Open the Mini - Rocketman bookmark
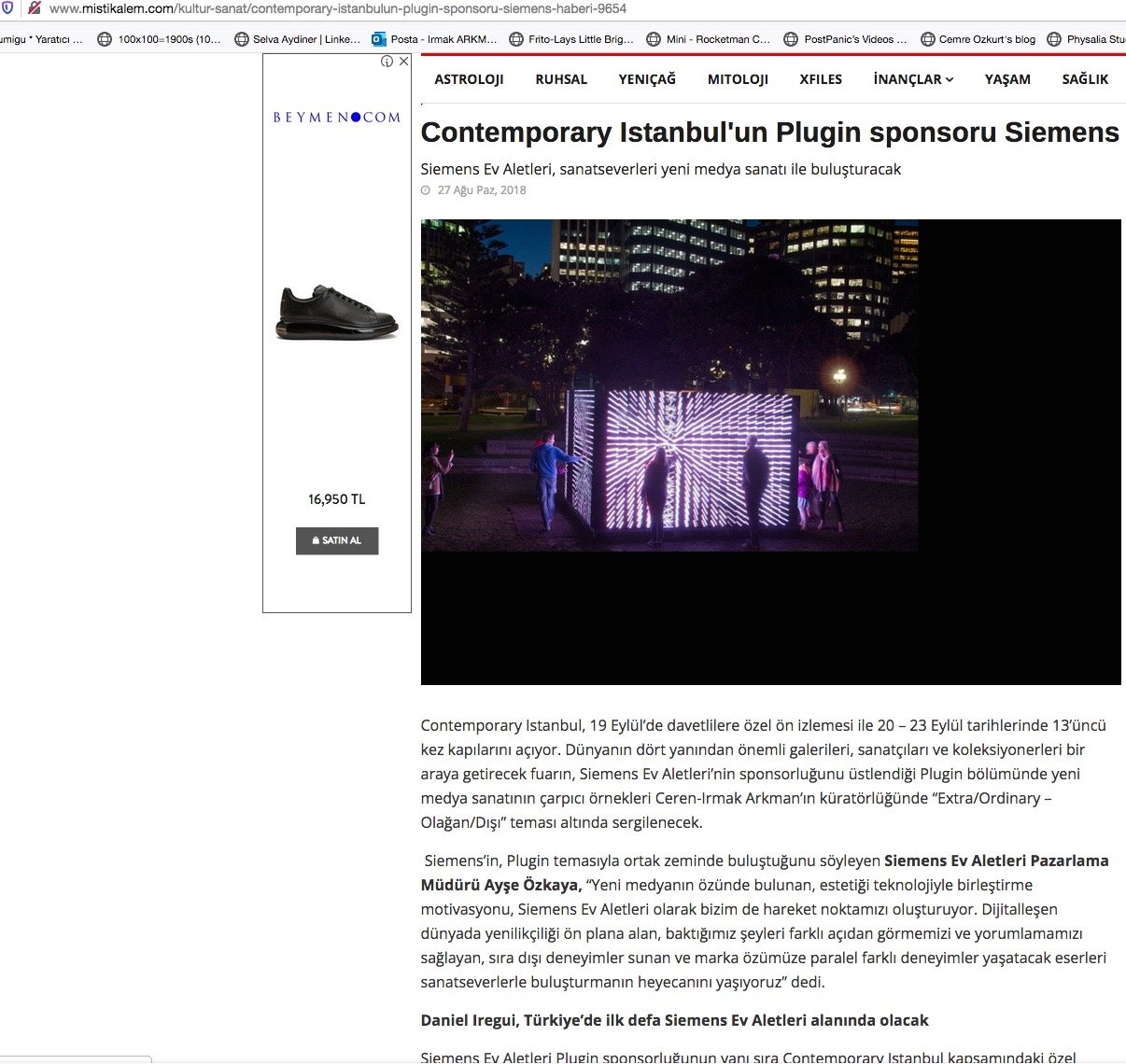The width and height of the screenshot is (1126, 1064). (709, 39)
